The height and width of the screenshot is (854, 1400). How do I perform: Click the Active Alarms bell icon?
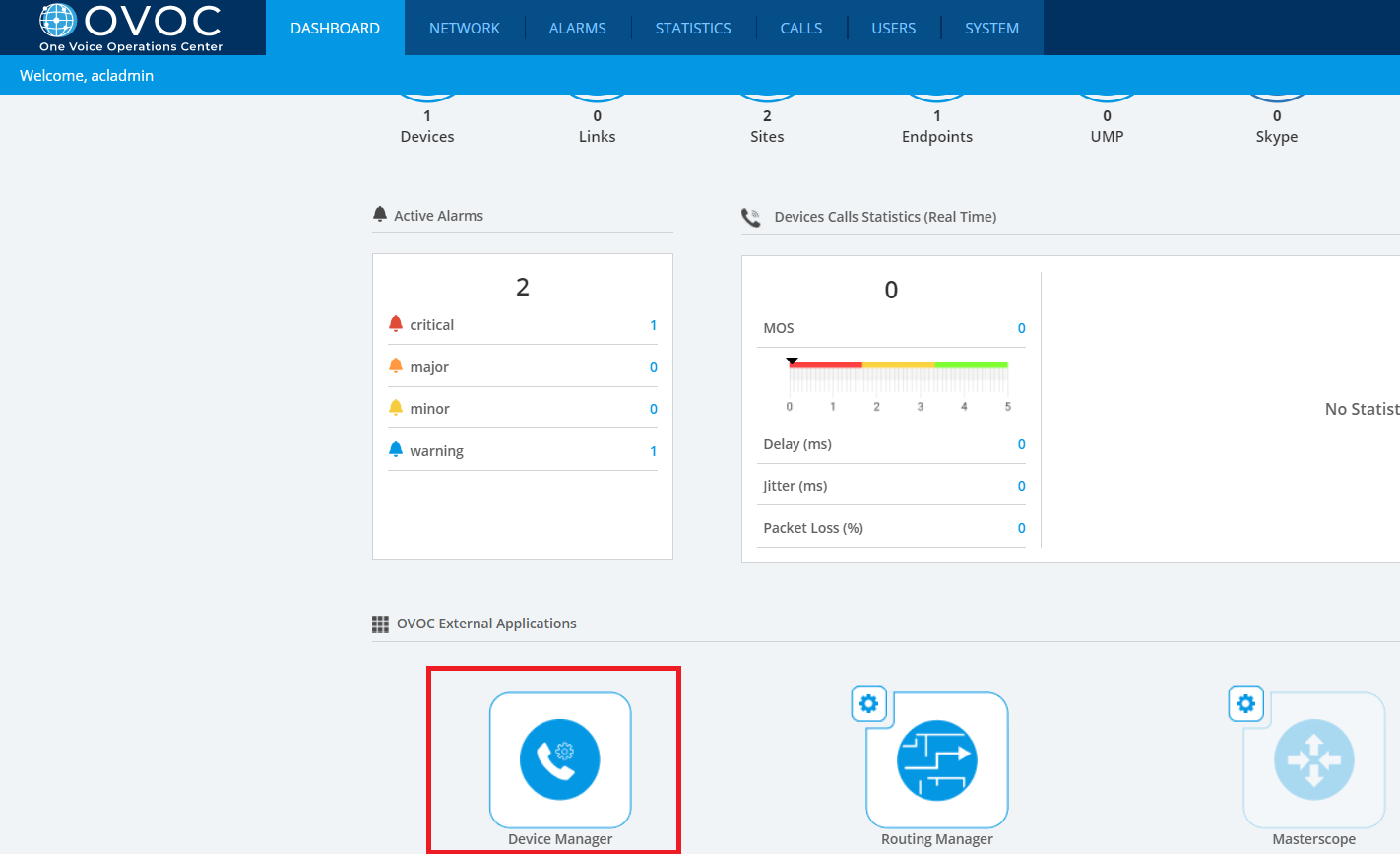tap(380, 213)
